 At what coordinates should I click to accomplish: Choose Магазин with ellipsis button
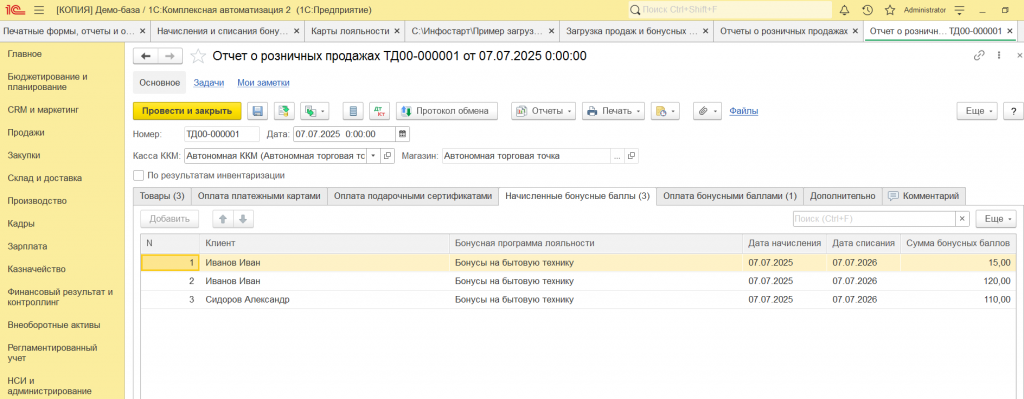pyautogui.click(x=616, y=156)
